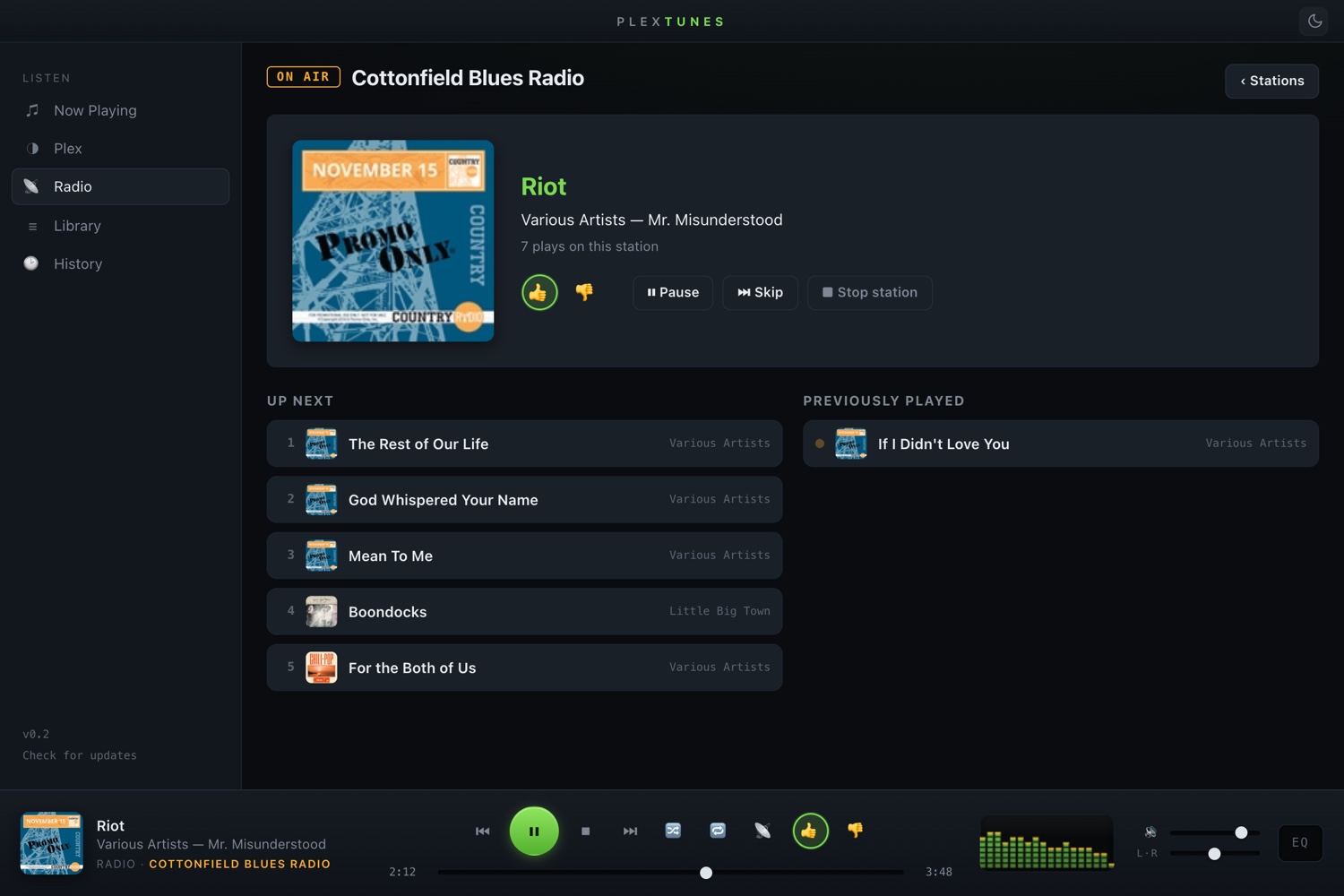Click the cover thumbnail of If I Didn't Love You
The image size is (1344, 896).
[x=851, y=444]
